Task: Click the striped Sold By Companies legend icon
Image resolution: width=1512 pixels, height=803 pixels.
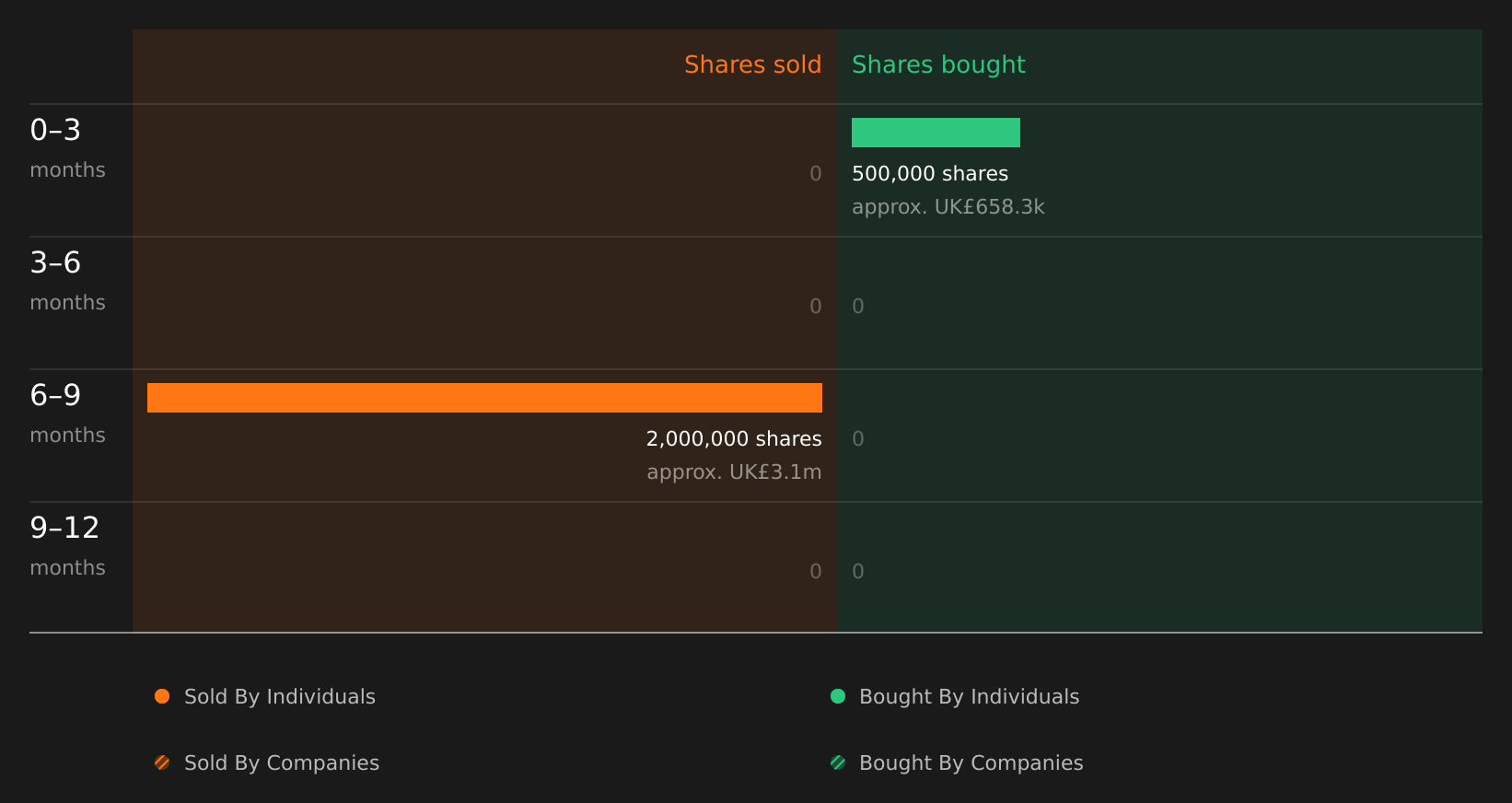Action: point(162,762)
